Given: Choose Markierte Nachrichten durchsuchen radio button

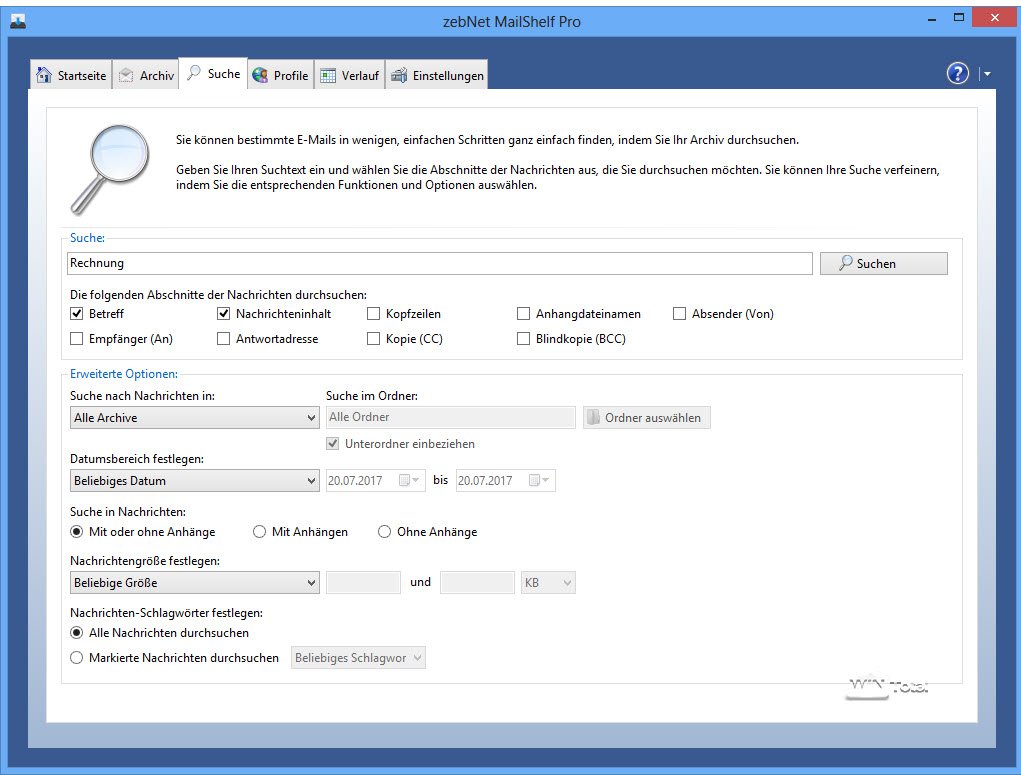Looking at the screenshot, I should (77, 658).
